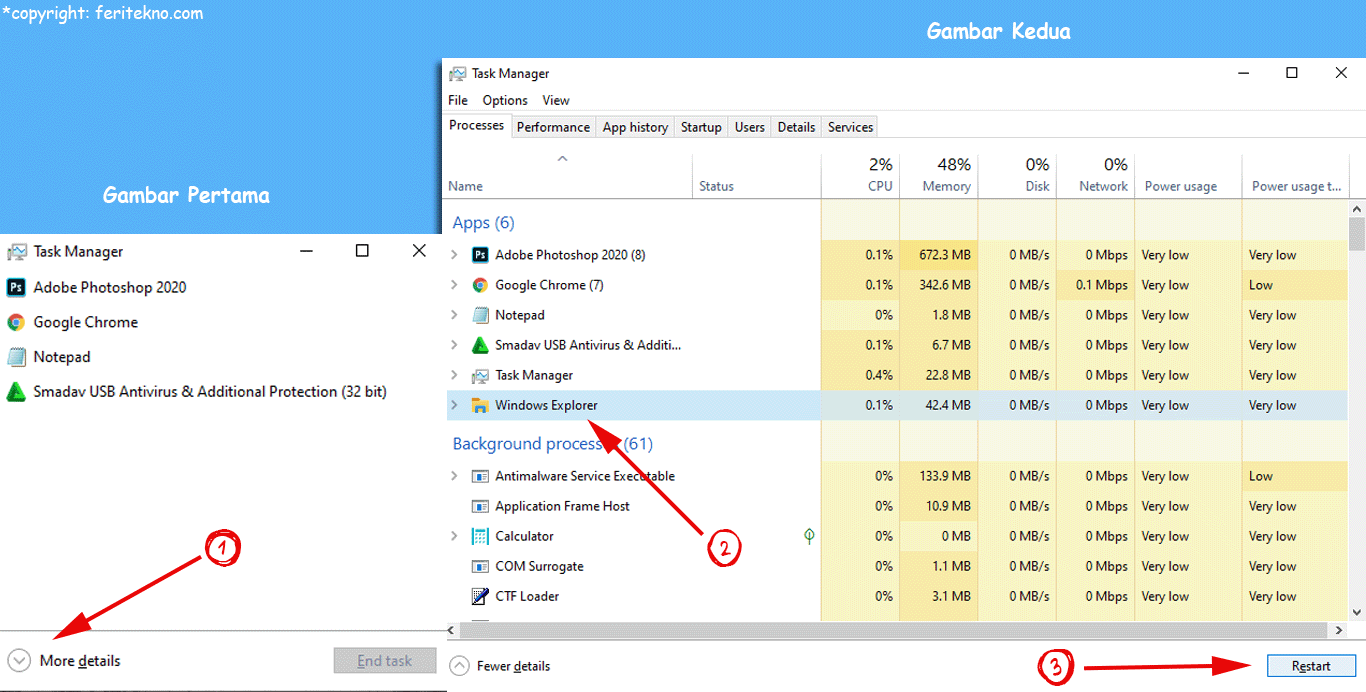Viewport: 1366px width, 692px height.
Task: Expand Adobe Photoshop 2020 (8) process group
Action: coord(454,255)
